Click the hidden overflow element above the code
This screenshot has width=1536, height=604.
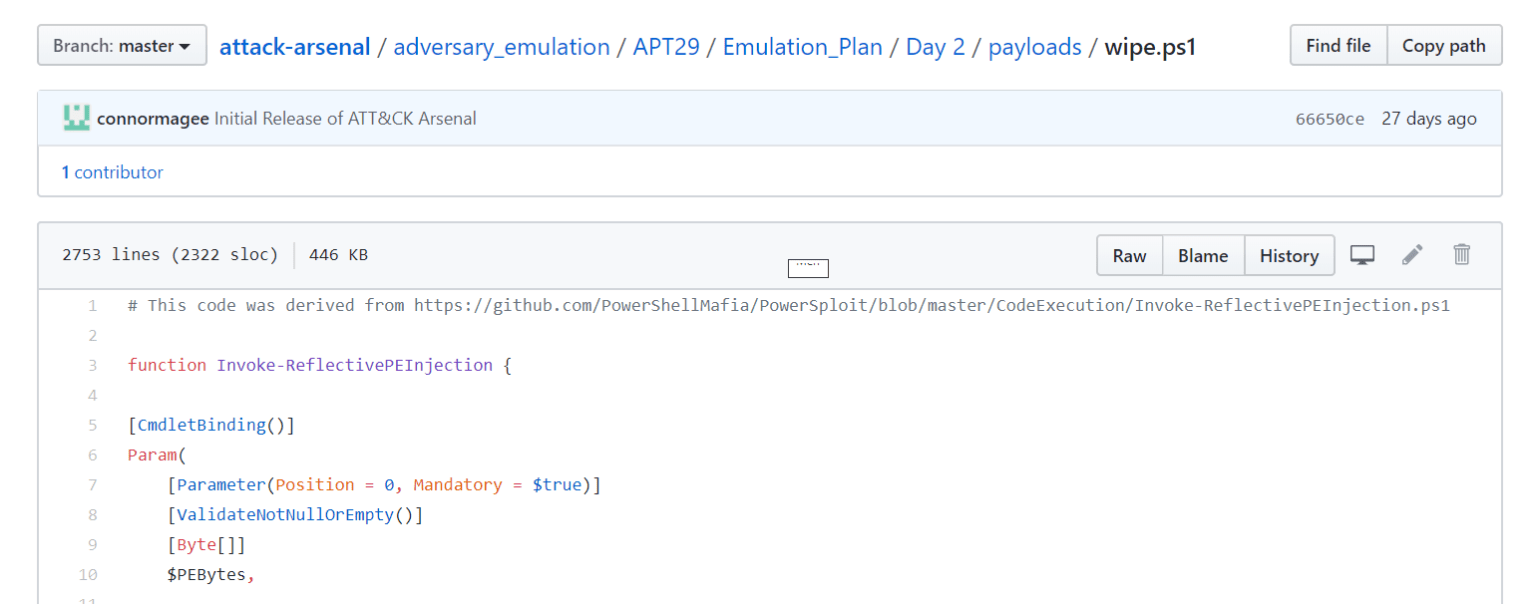pyautogui.click(x=807, y=268)
